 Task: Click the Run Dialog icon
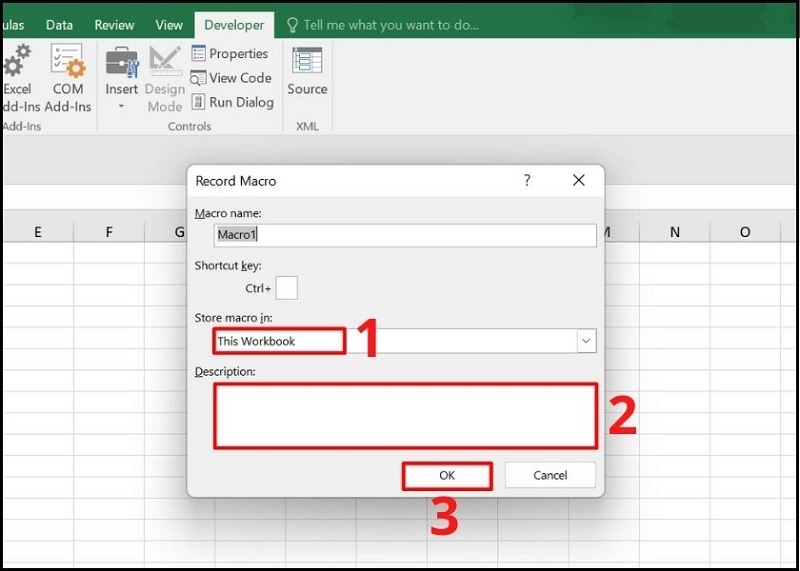click(x=231, y=102)
